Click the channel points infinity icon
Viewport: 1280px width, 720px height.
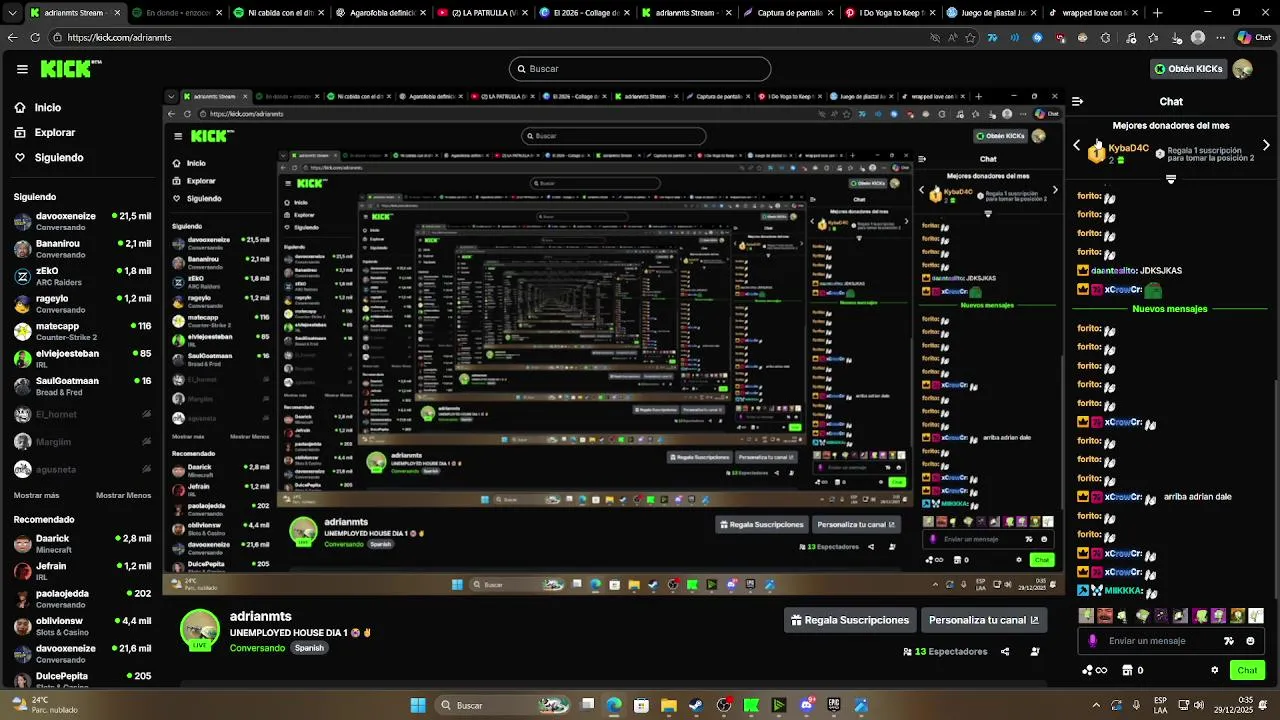(1095, 670)
